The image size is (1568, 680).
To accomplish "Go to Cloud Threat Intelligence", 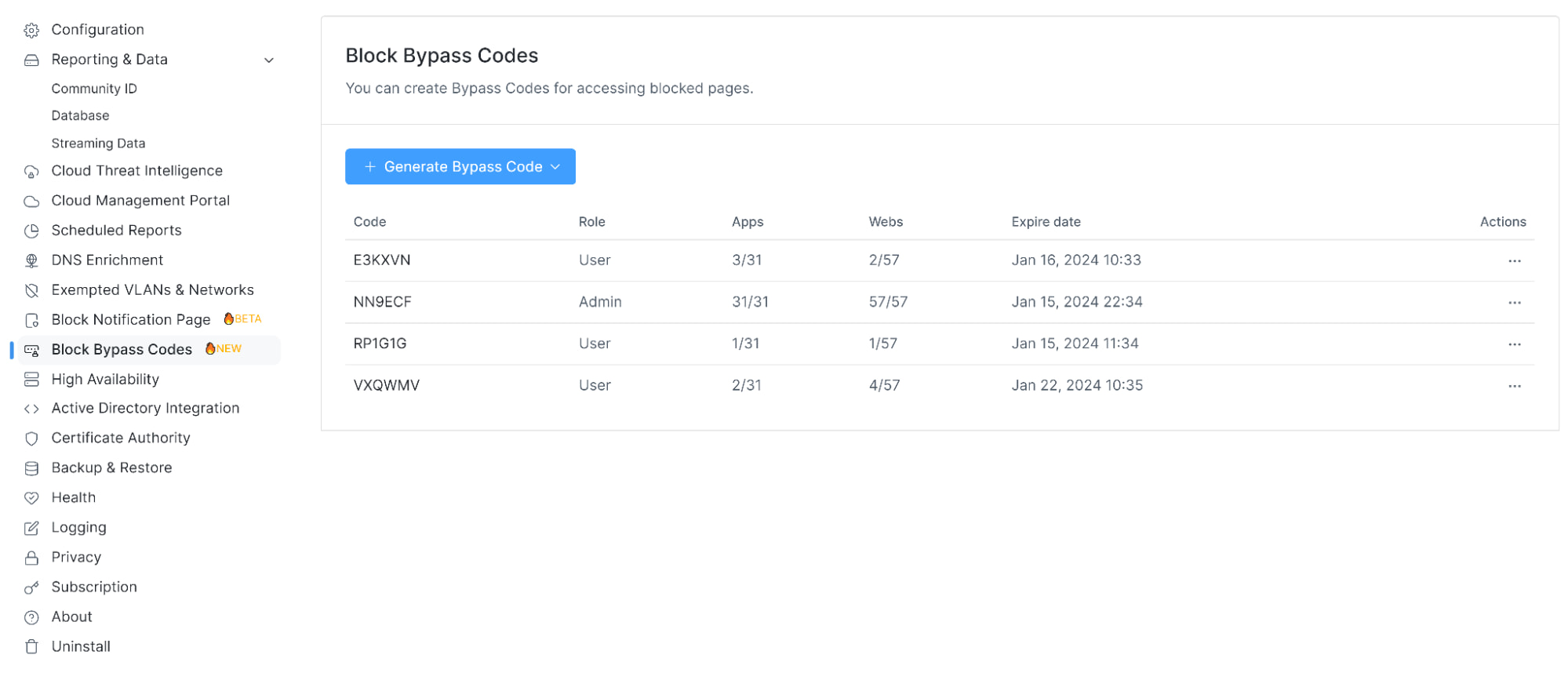I will tap(137, 171).
